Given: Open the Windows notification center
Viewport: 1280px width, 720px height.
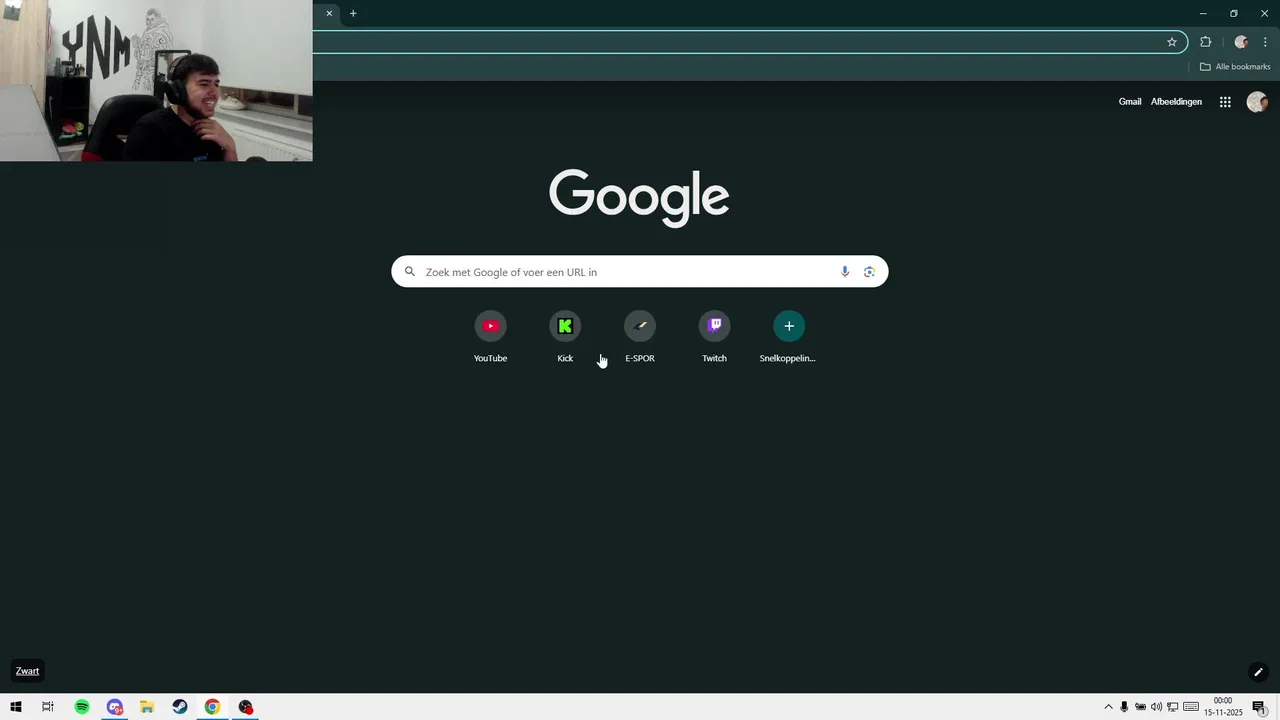Looking at the screenshot, I should (x=1259, y=707).
